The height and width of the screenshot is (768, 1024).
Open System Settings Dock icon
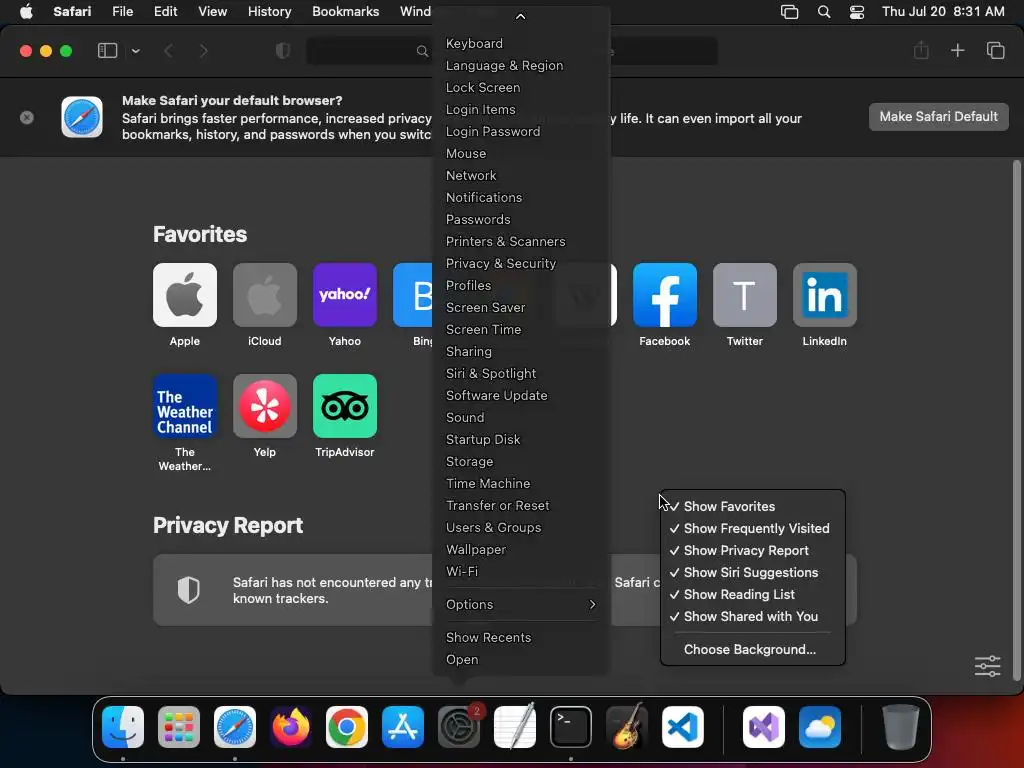(x=458, y=727)
